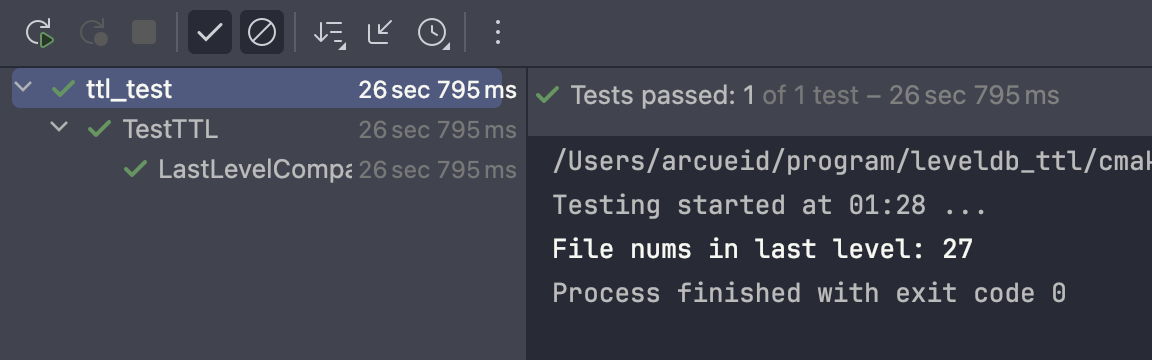Click the Rerun Failed Tests icon
The image size is (1152, 360).
[x=93, y=33]
